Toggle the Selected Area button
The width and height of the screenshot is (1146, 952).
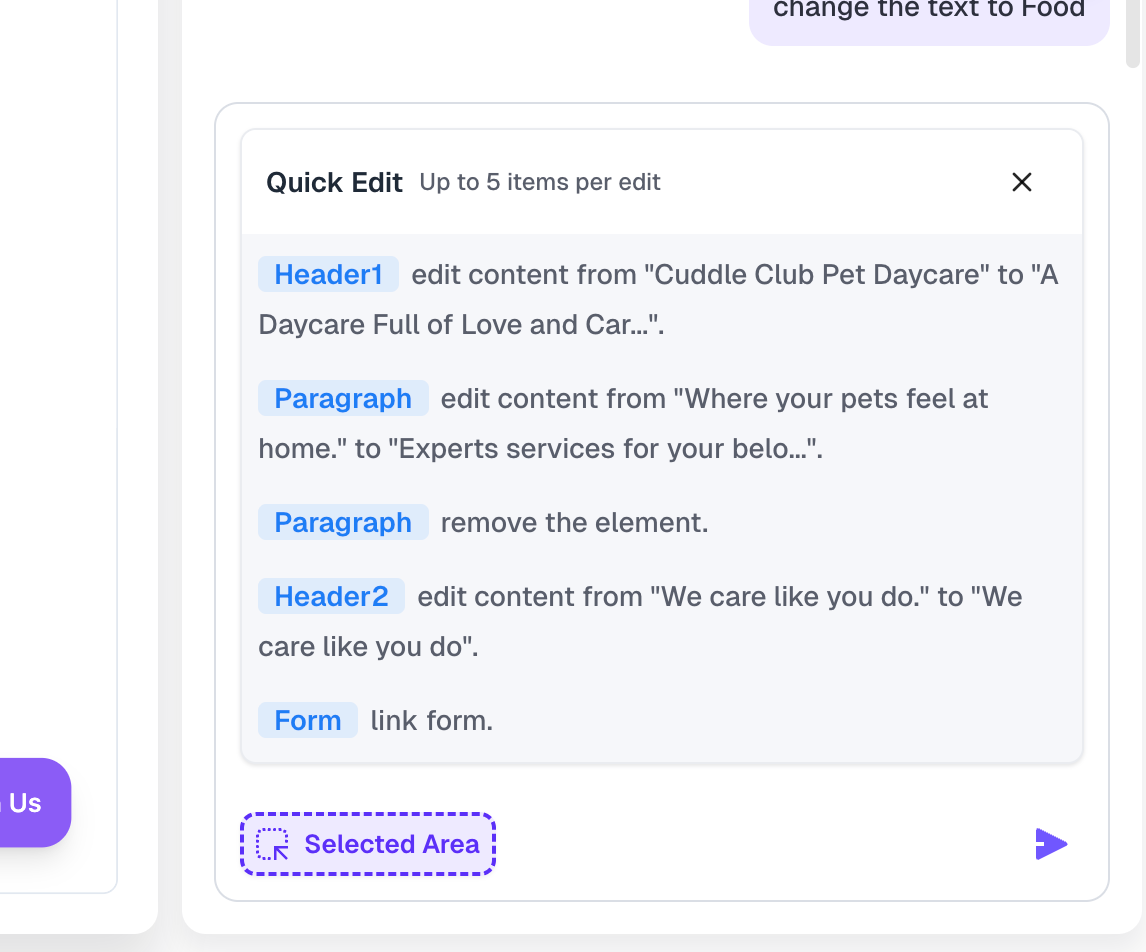pyautogui.click(x=368, y=844)
